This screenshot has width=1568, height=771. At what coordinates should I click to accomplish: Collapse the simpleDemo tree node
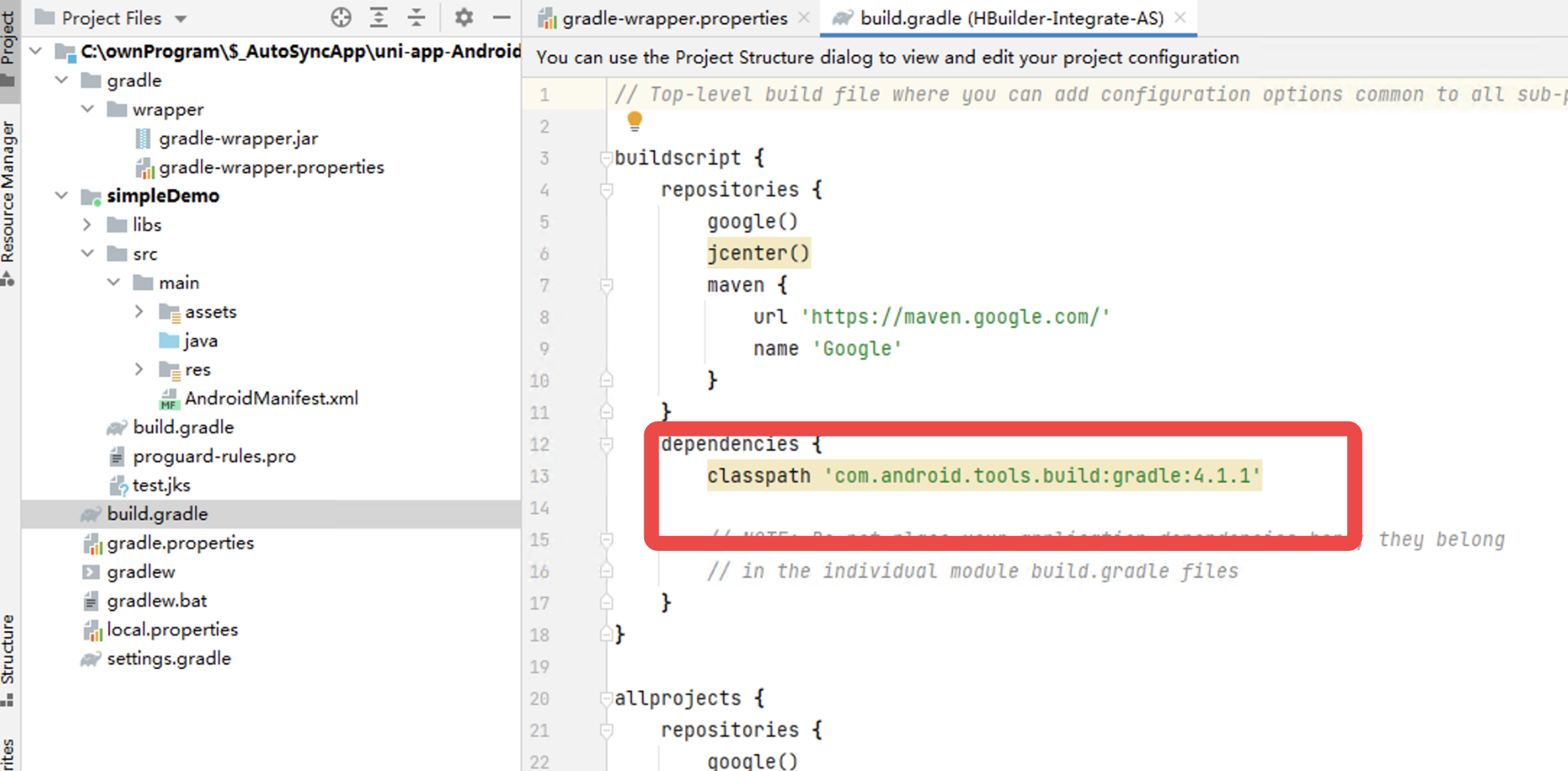click(61, 196)
